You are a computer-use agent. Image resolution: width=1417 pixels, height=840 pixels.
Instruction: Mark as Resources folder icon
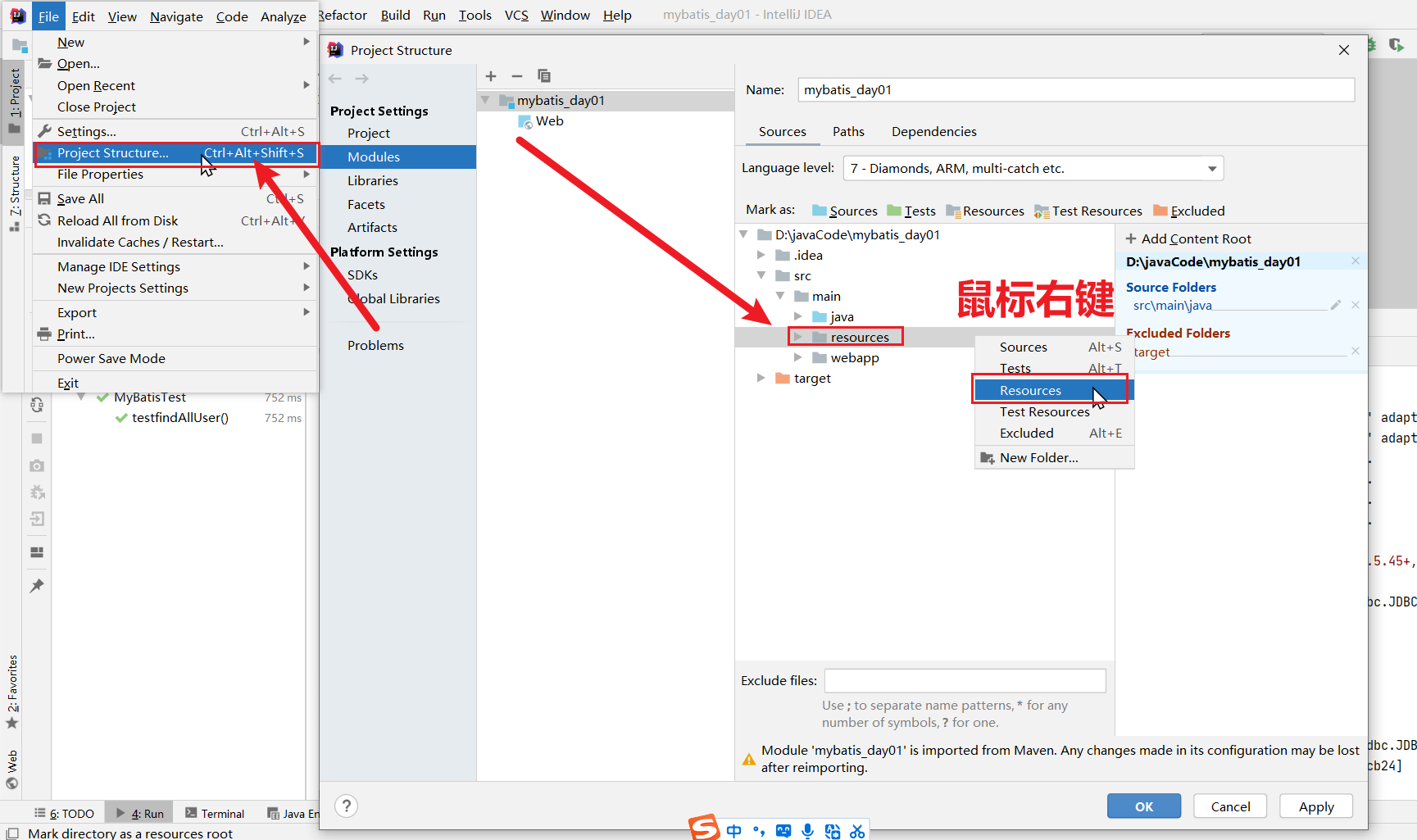coord(953,211)
